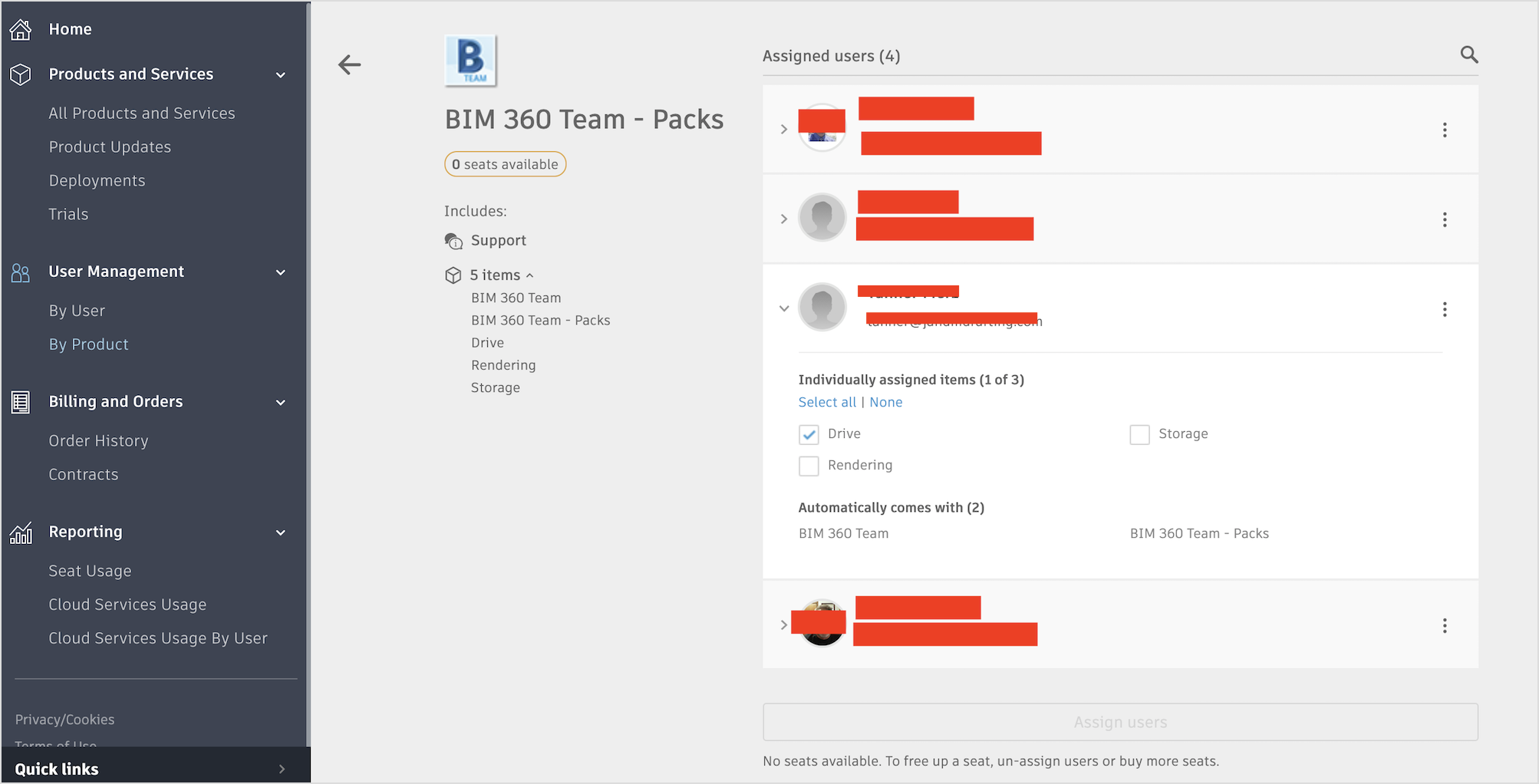Collapse the Products and Services section
This screenshot has width=1539, height=784.
tap(281, 75)
